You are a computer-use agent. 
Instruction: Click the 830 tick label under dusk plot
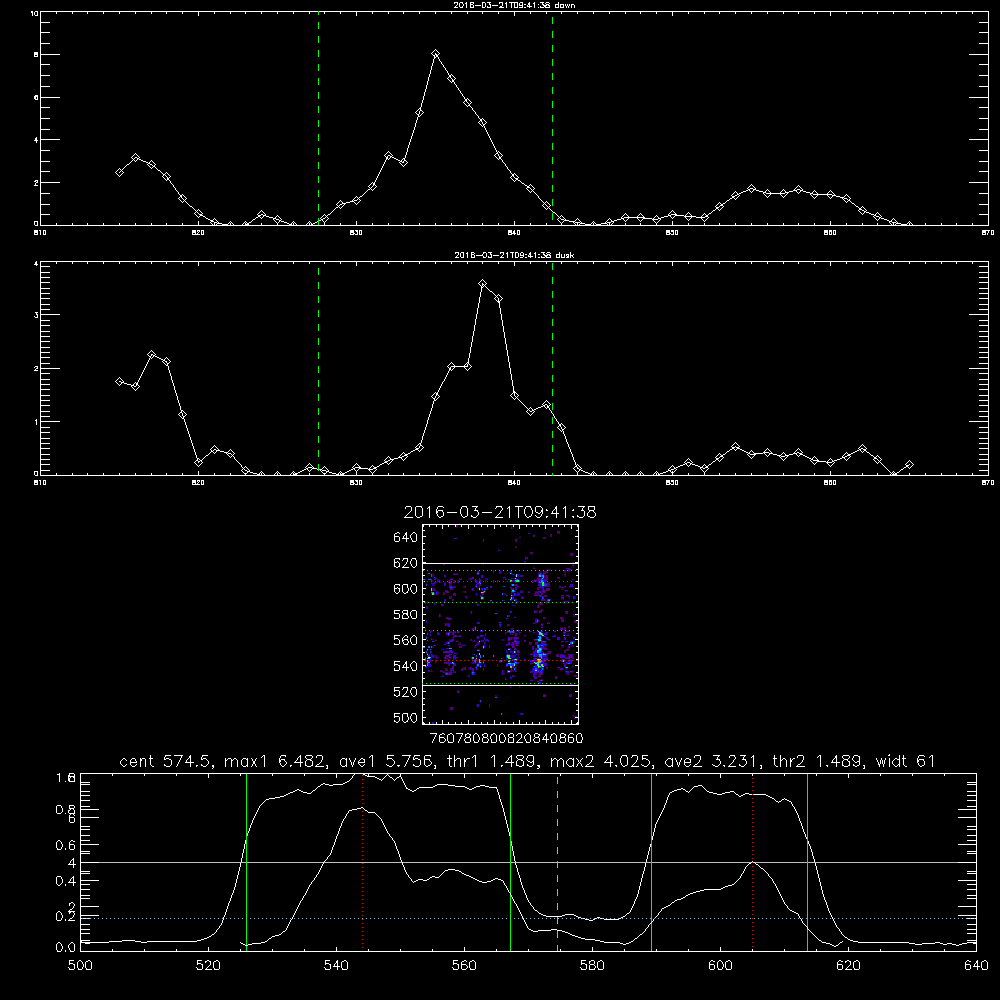pos(356,483)
